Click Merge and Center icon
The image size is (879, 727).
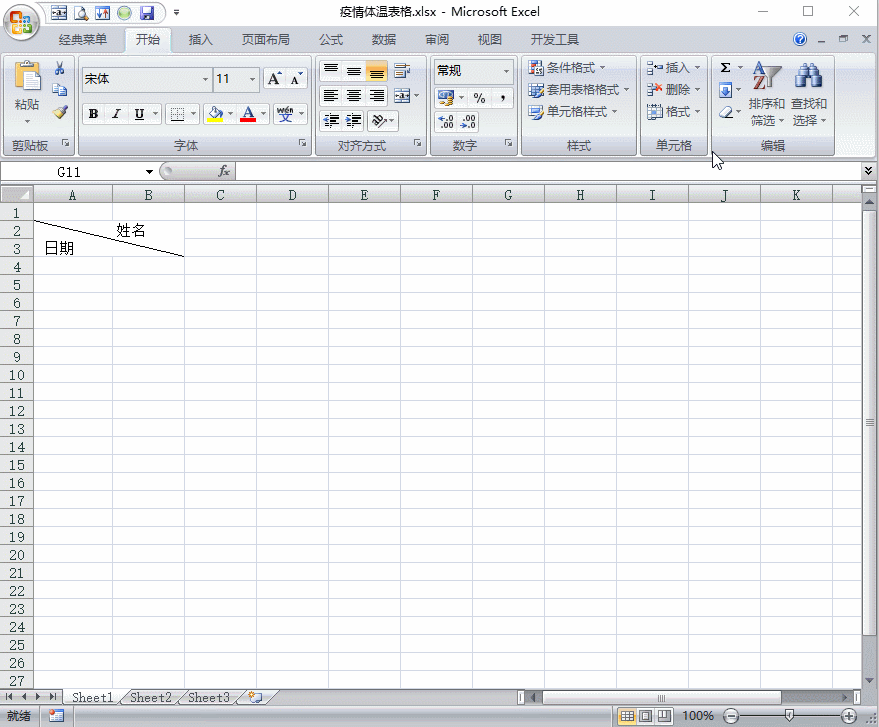click(x=402, y=96)
